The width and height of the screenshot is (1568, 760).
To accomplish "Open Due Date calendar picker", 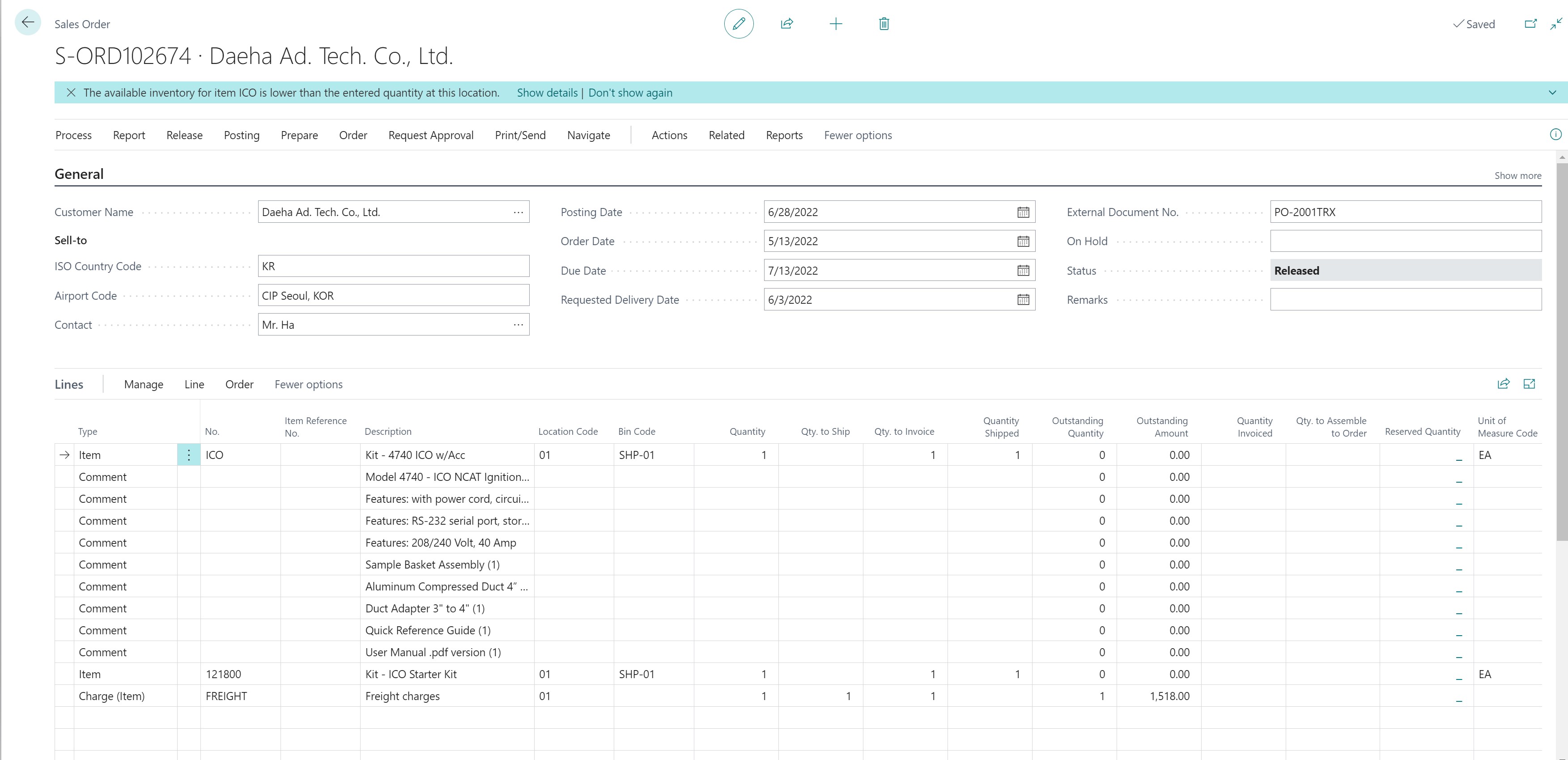I will pyautogui.click(x=1023, y=270).
